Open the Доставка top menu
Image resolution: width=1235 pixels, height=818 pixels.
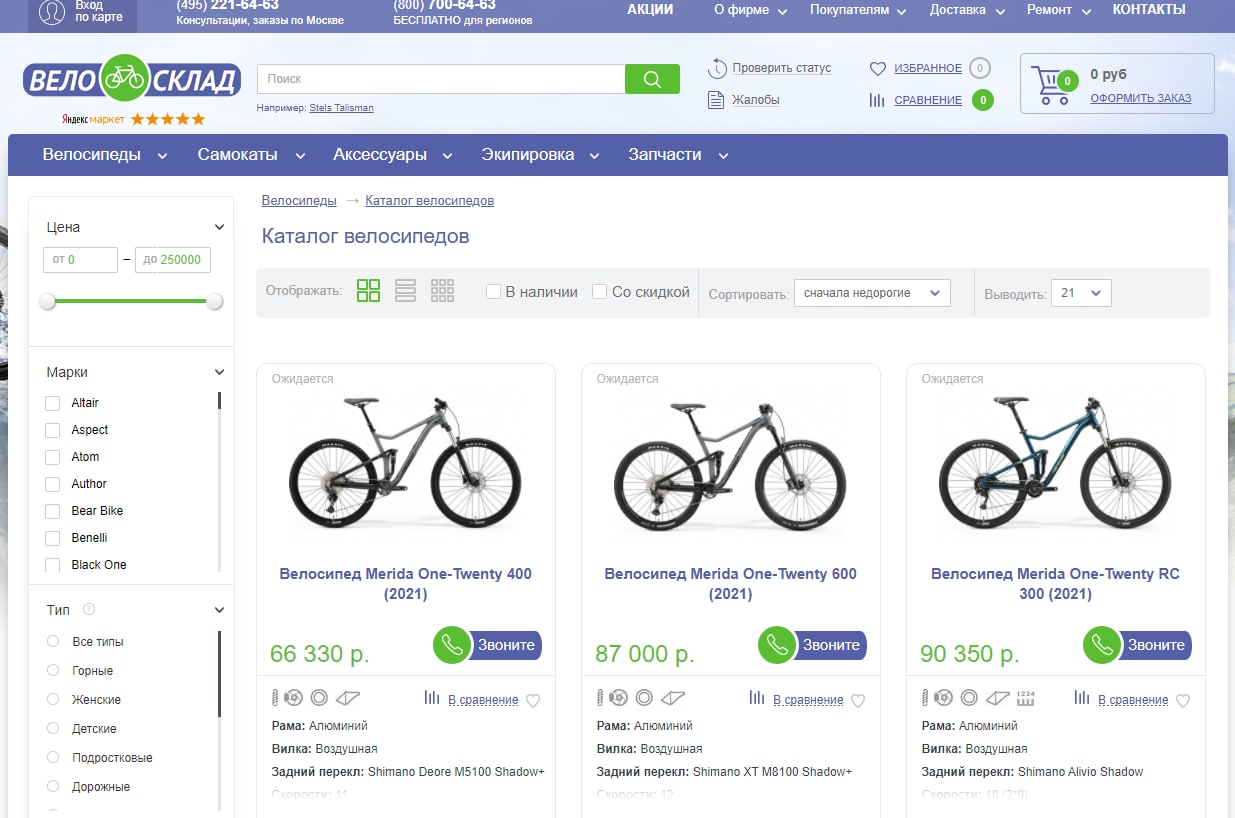point(967,10)
